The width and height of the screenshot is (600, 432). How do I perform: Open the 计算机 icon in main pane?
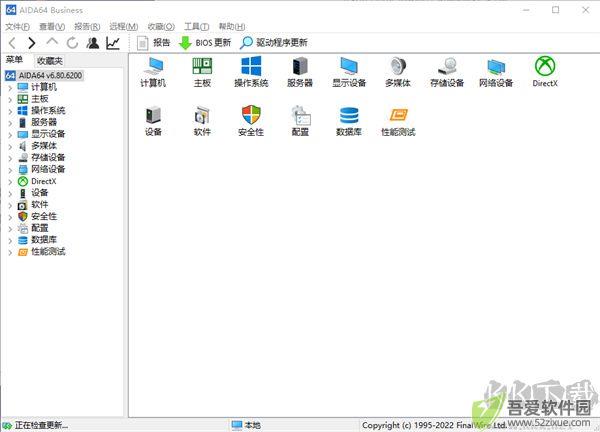pyautogui.click(x=153, y=72)
